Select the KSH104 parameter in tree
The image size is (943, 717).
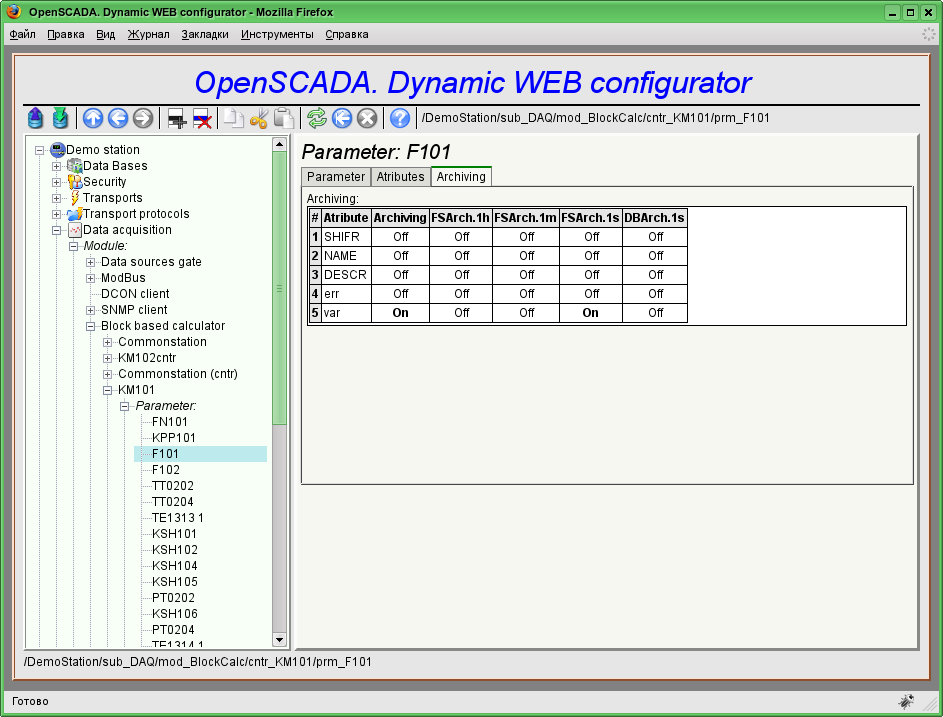175,565
